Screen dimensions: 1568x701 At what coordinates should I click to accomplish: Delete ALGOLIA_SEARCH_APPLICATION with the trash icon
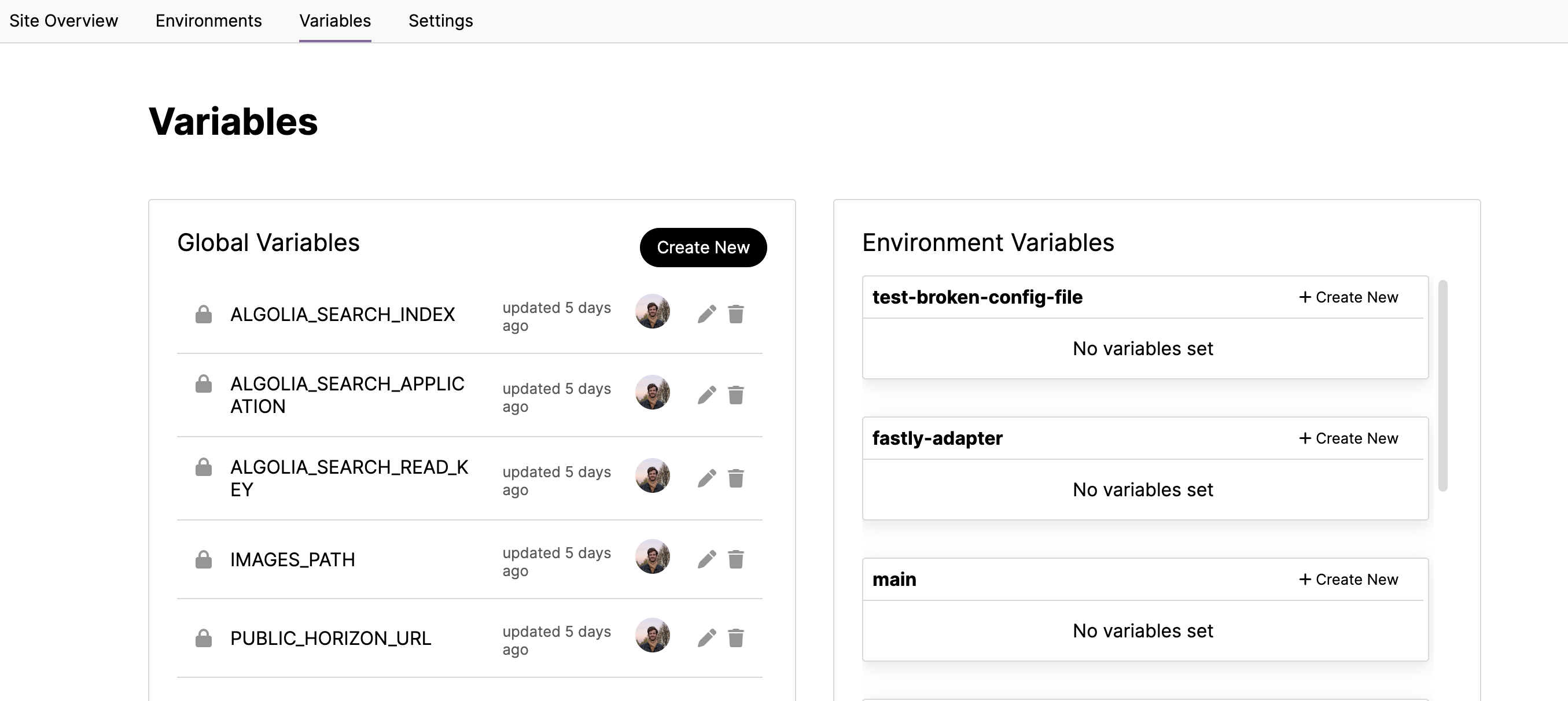tap(736, 395)
